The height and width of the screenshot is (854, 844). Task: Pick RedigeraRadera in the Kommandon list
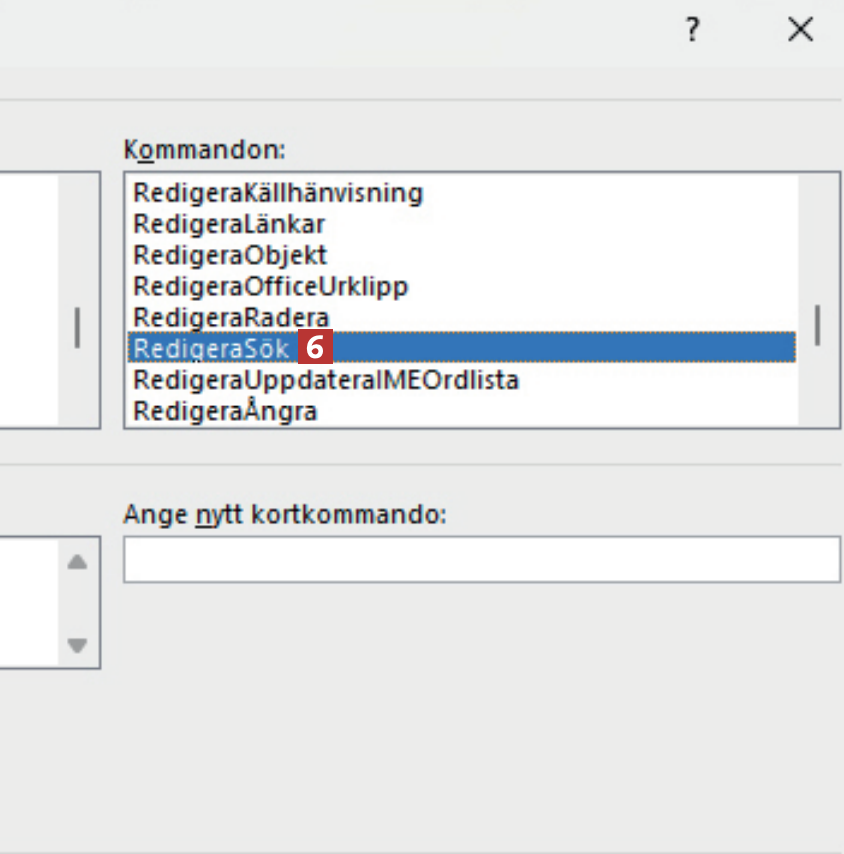[231, 317]
